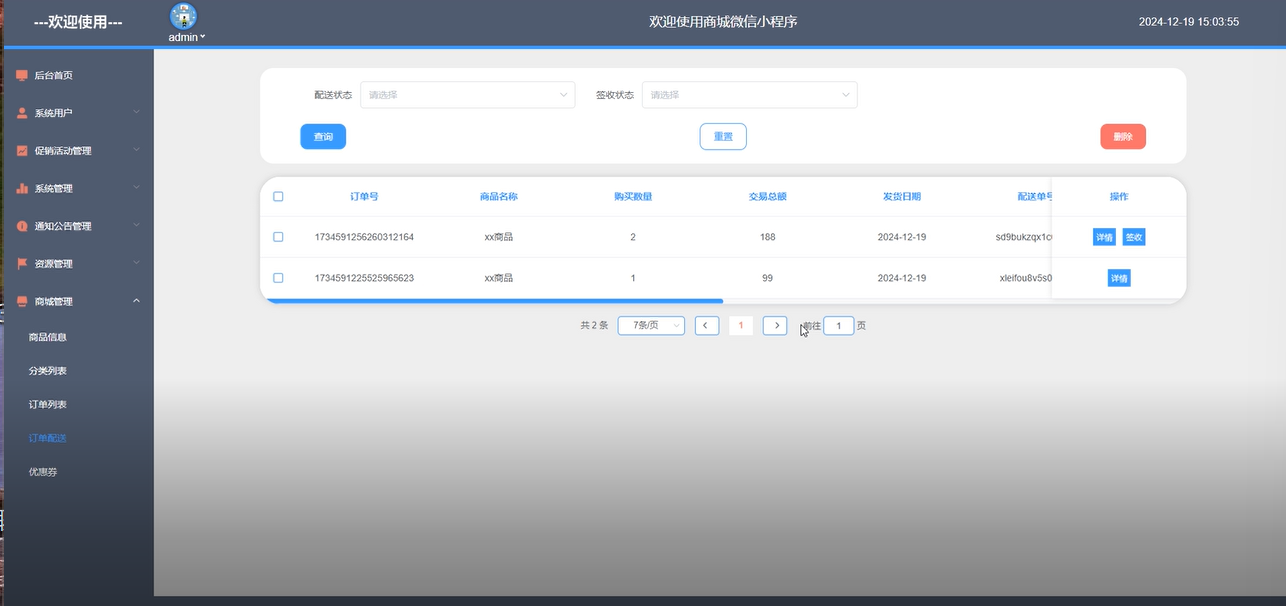Click delivery number starting with sd9bukzqx
The width and height of the screenshot is (1286, 606).
[1023, 237]
